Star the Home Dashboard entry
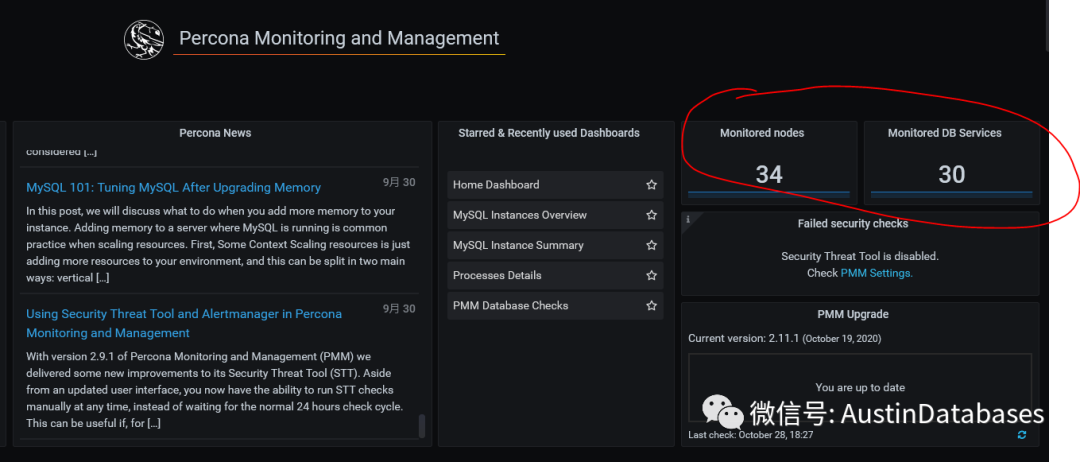The height and width of the screenshot is (462, 1080). [651, 185]
